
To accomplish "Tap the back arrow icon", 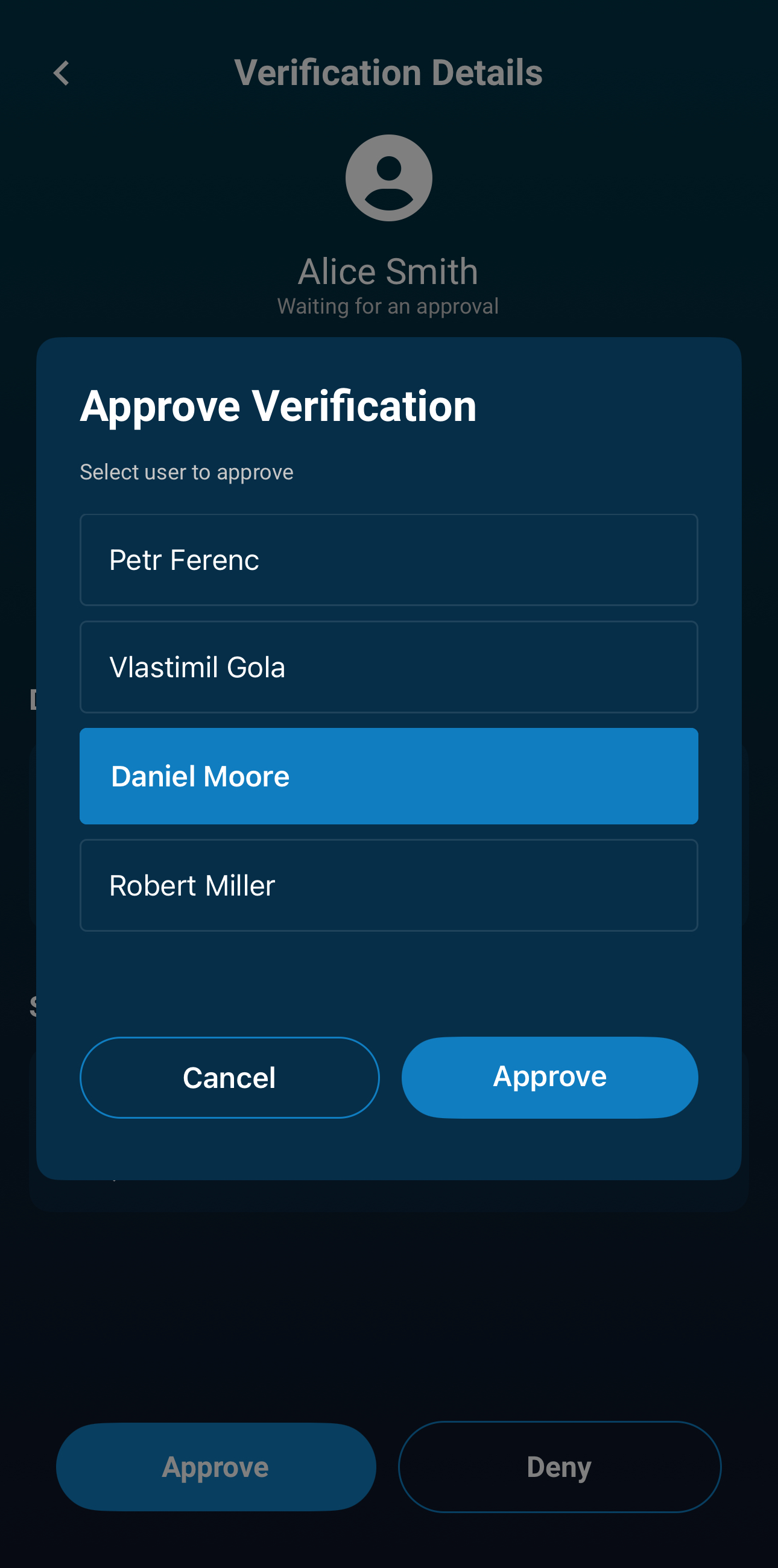I will (62, 74).
